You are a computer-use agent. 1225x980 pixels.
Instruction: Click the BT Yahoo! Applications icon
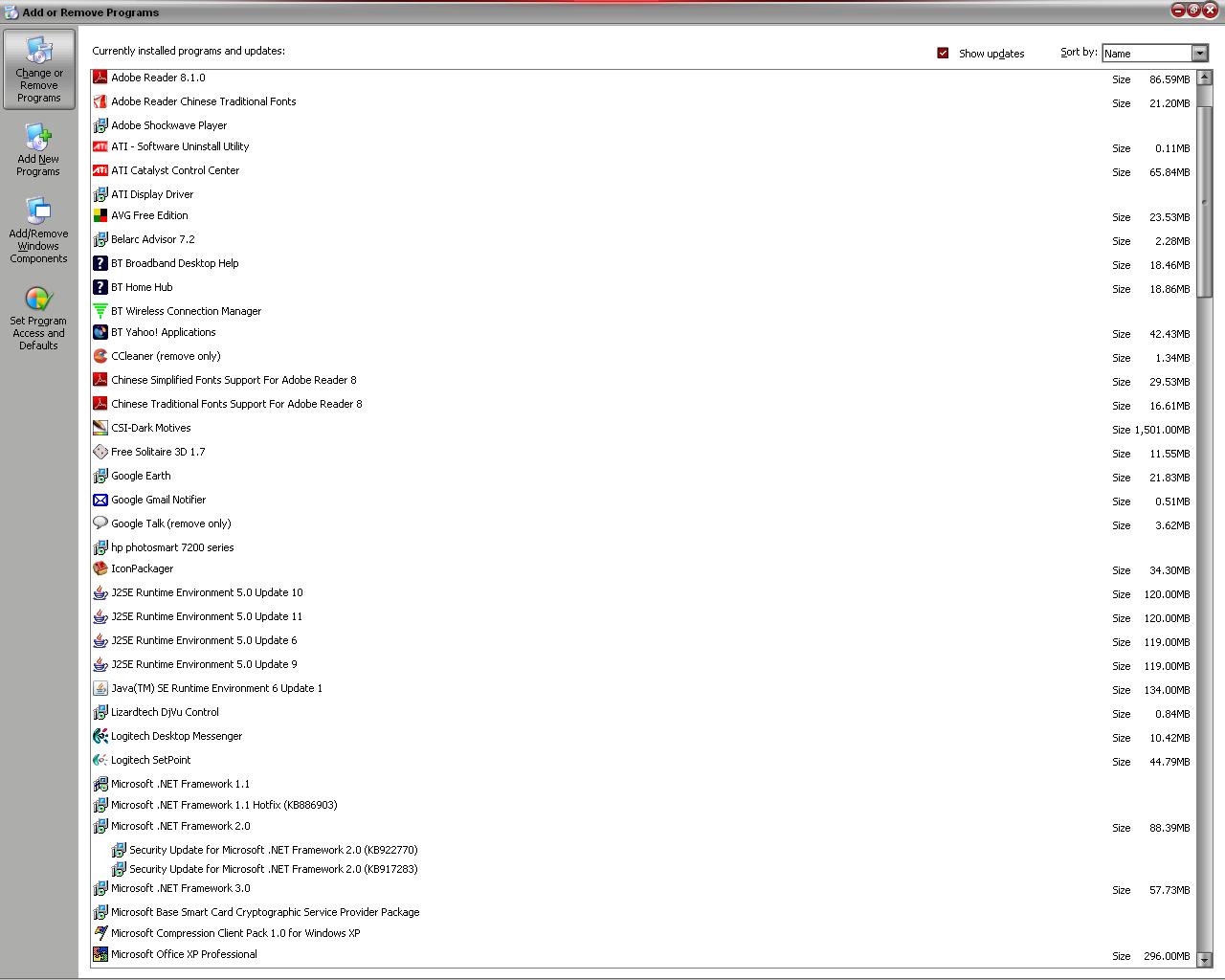(100, 332)
